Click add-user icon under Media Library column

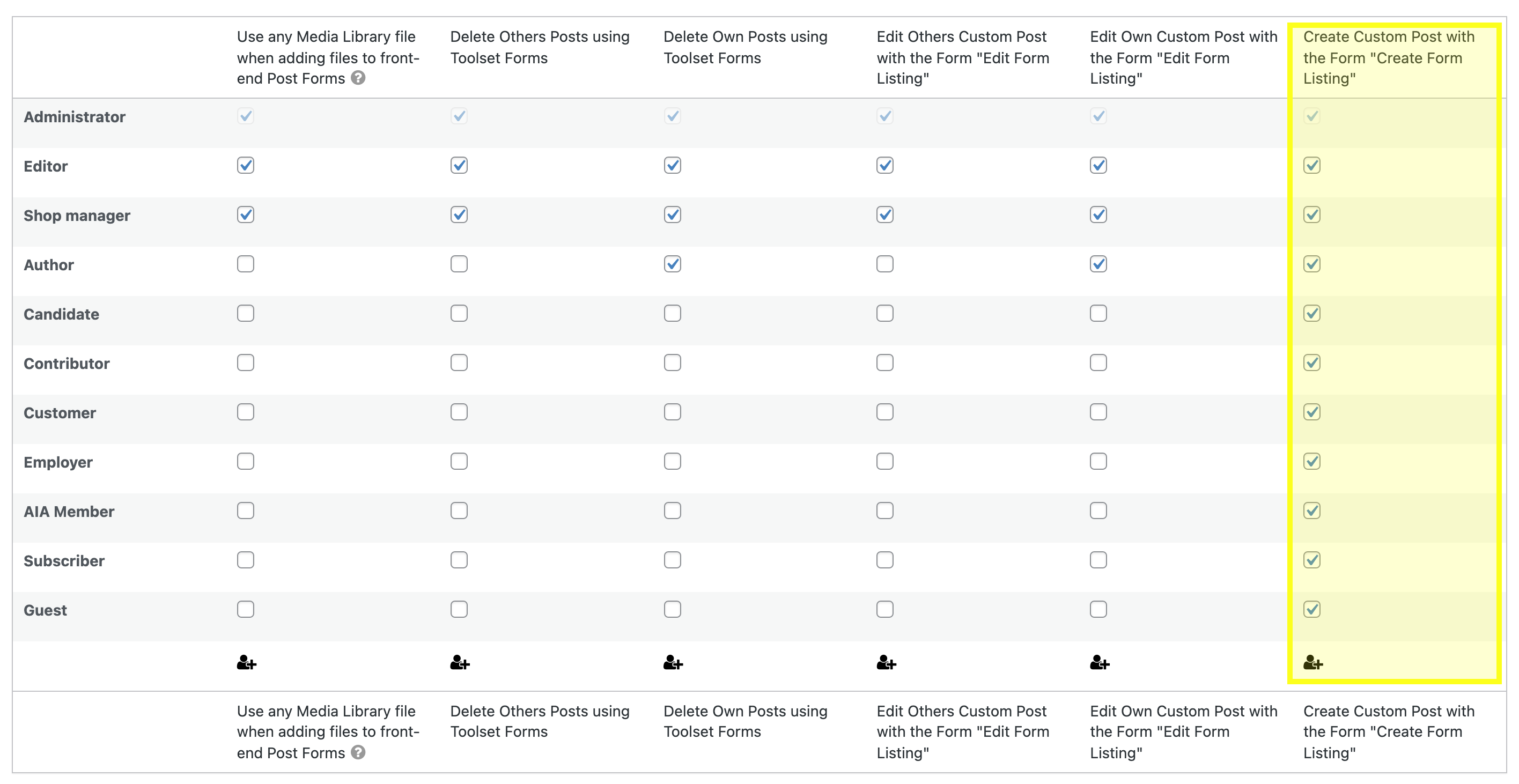(247, 663)
